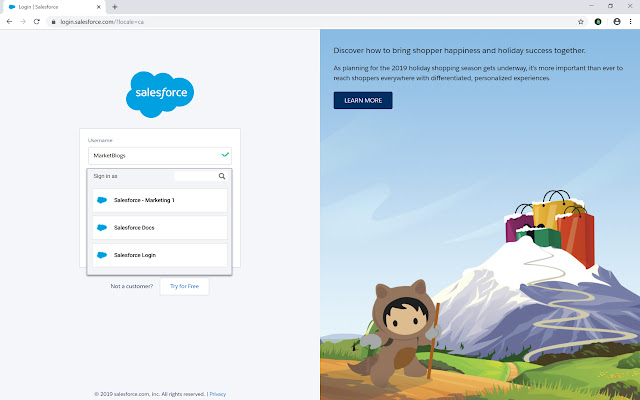Click the 'Not a customer?' text
The image size is (640, 400).
pyautogui.click(x=131, y=286)
